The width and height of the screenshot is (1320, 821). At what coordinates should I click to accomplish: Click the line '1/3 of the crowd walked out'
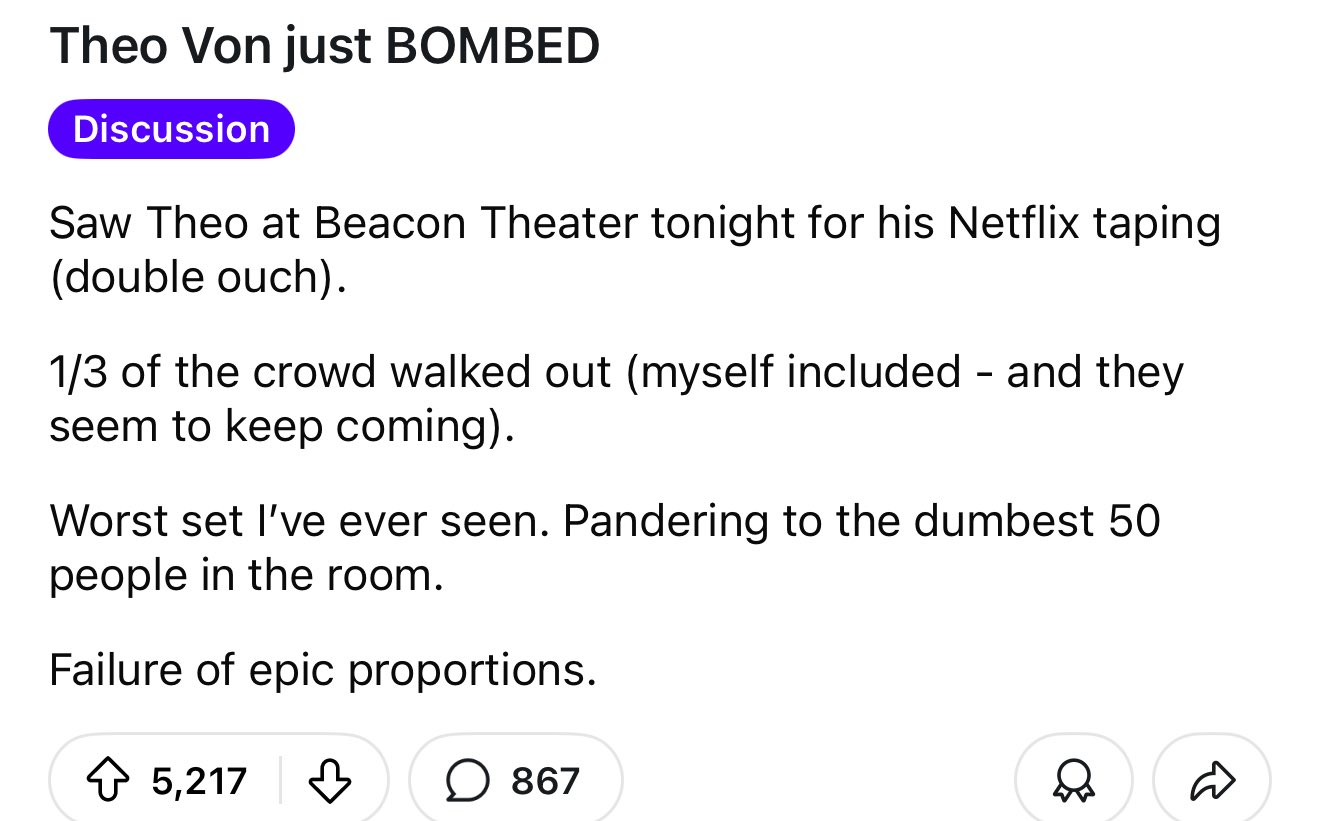click(330, 372)
